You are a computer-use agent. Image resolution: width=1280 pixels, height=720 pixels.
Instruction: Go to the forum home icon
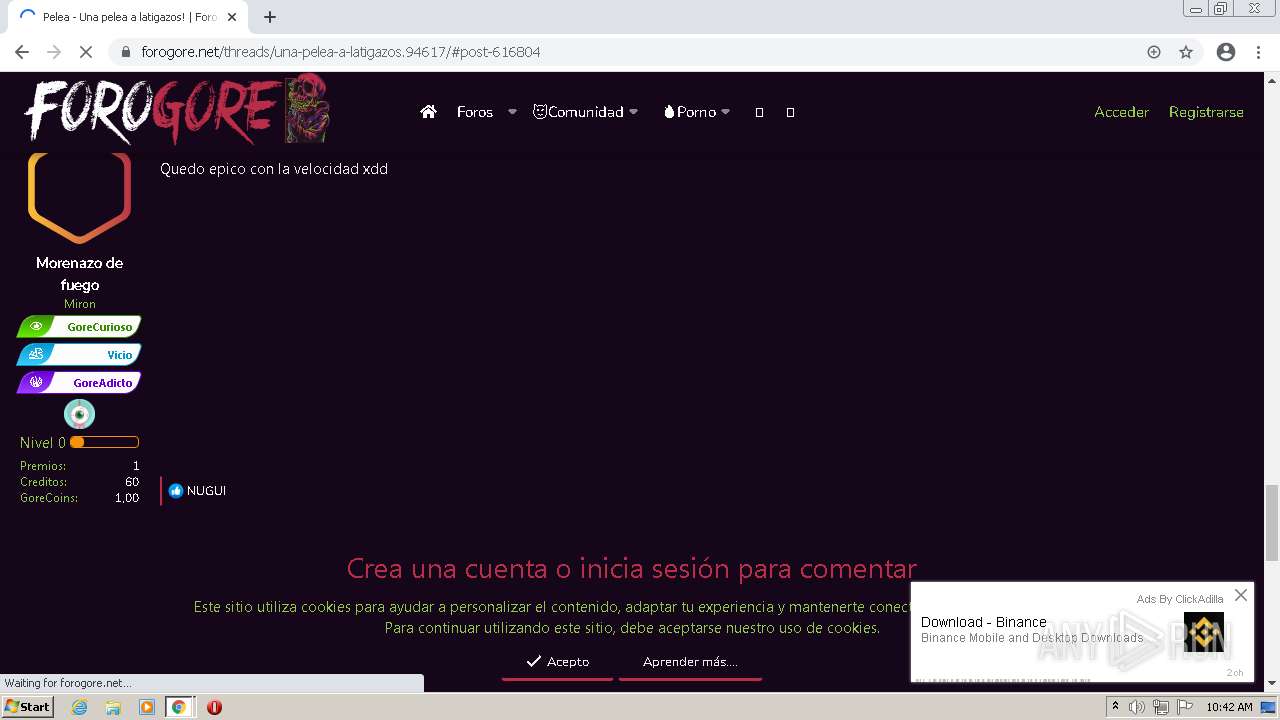tap(428, 112)
